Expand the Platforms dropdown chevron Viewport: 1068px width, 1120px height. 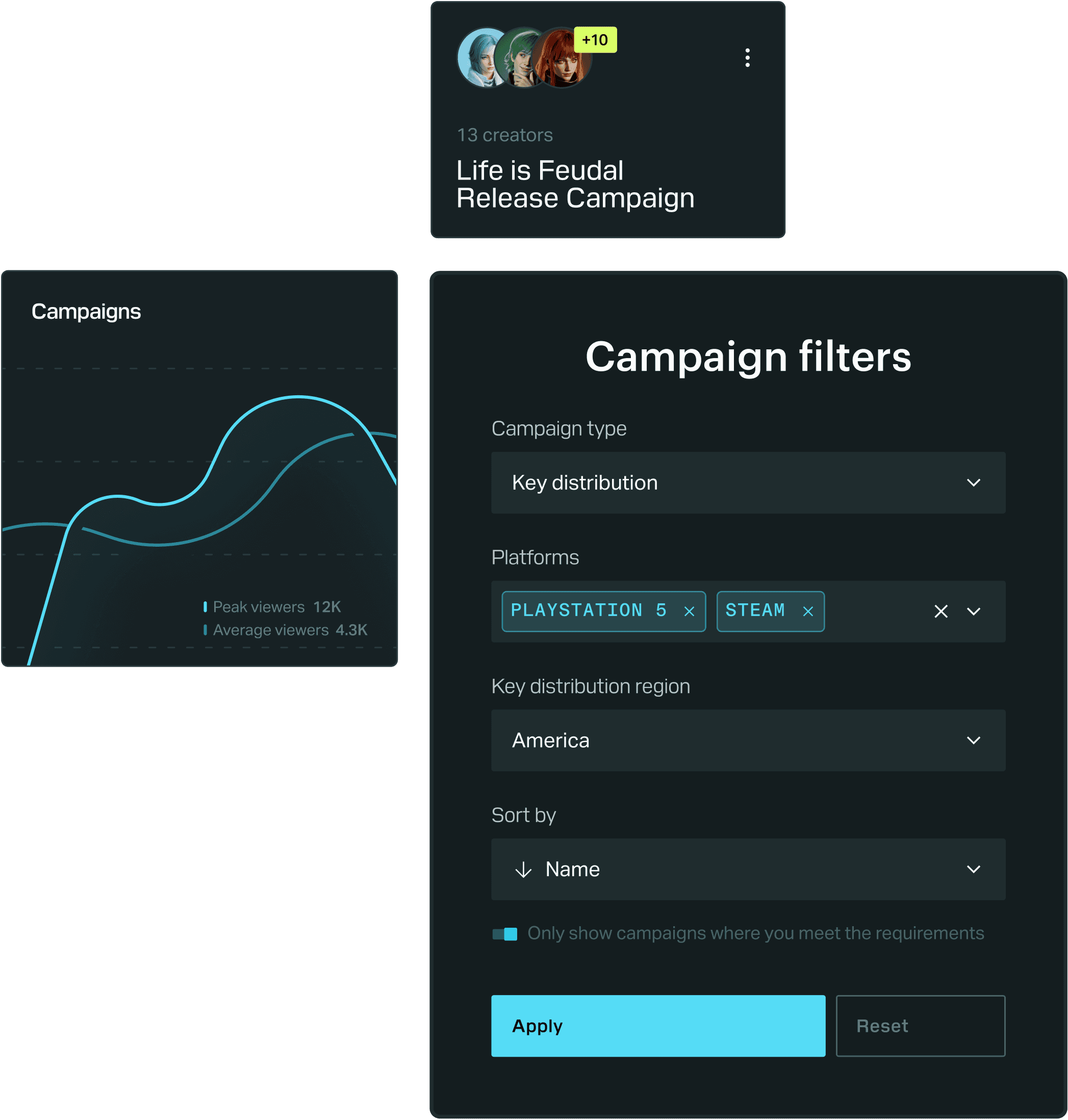point(974,612)
